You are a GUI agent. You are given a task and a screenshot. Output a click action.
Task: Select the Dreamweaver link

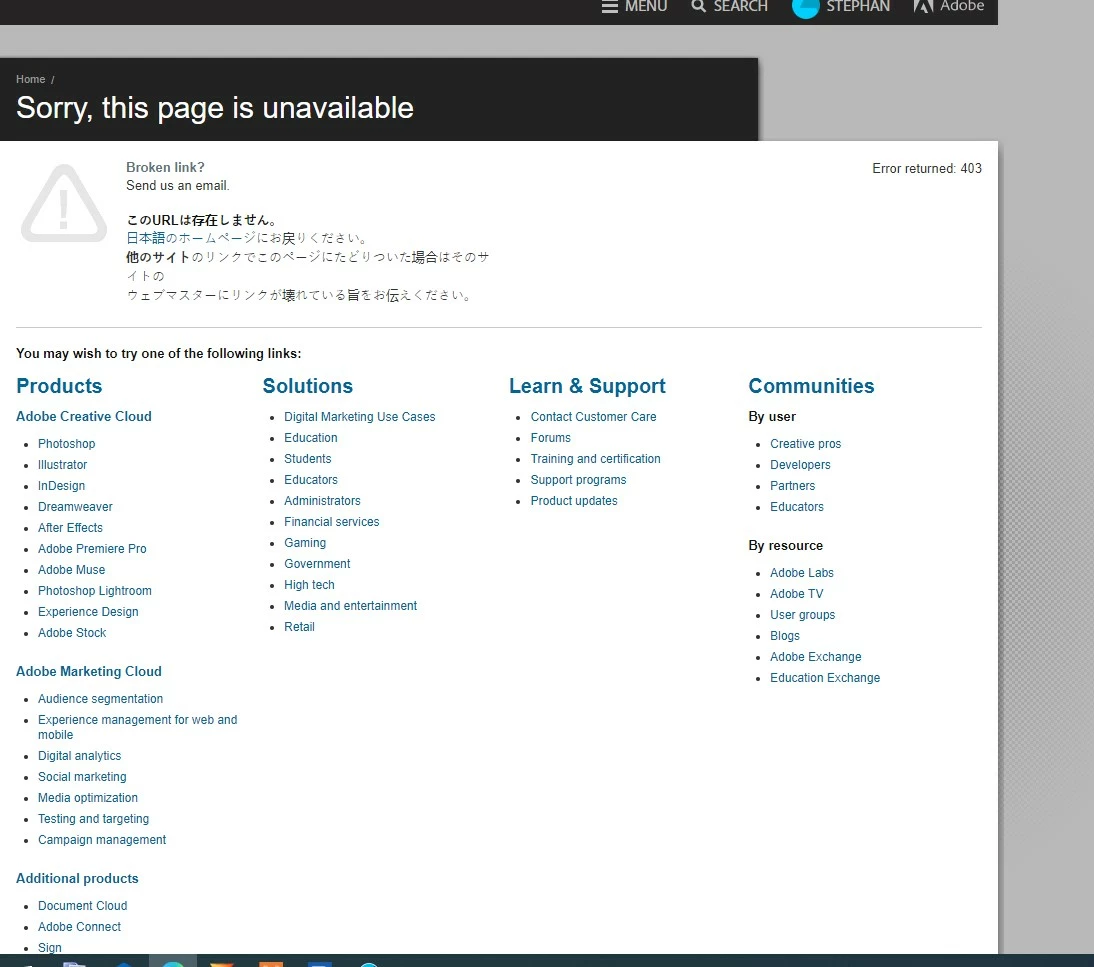[75, 507]
